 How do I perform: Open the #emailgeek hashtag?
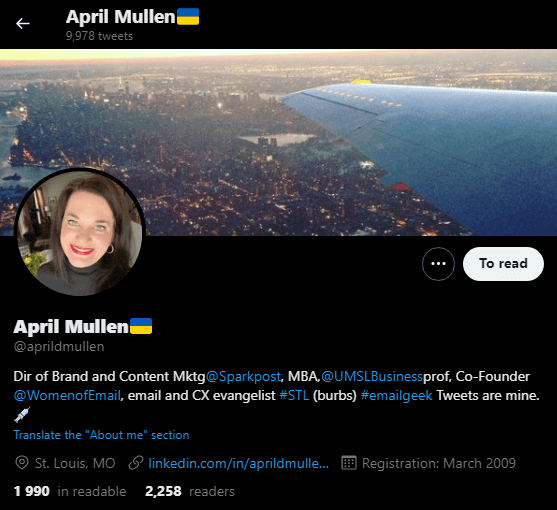pos(396,395)
